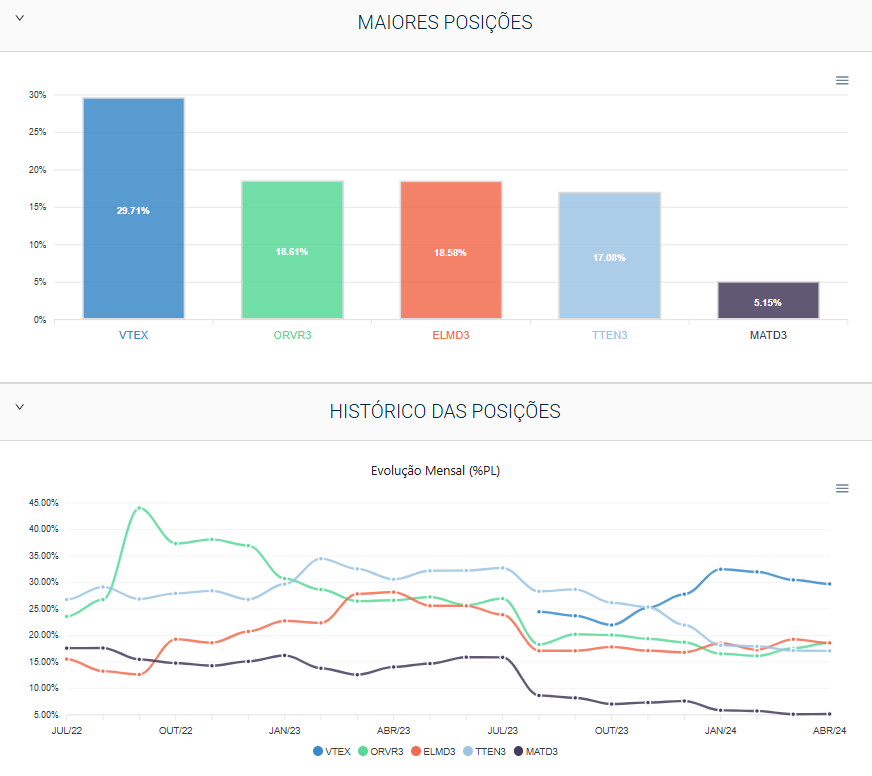Select the MATD3 5.15% bar
Screen dimensions: 872x776
pos(768,300)
